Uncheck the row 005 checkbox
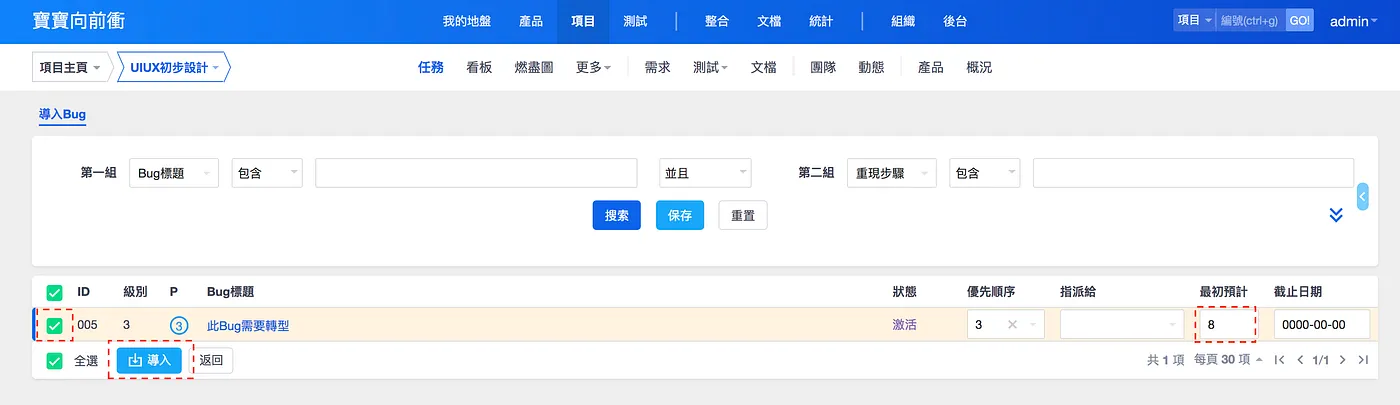The height and width of the screenshot is (405, 1400). pyautogui.click(x=54, y=325)
